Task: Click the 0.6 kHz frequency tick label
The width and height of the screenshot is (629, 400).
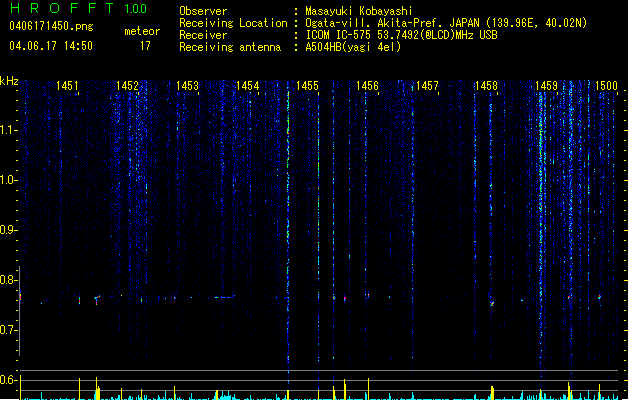Action: 8,380
